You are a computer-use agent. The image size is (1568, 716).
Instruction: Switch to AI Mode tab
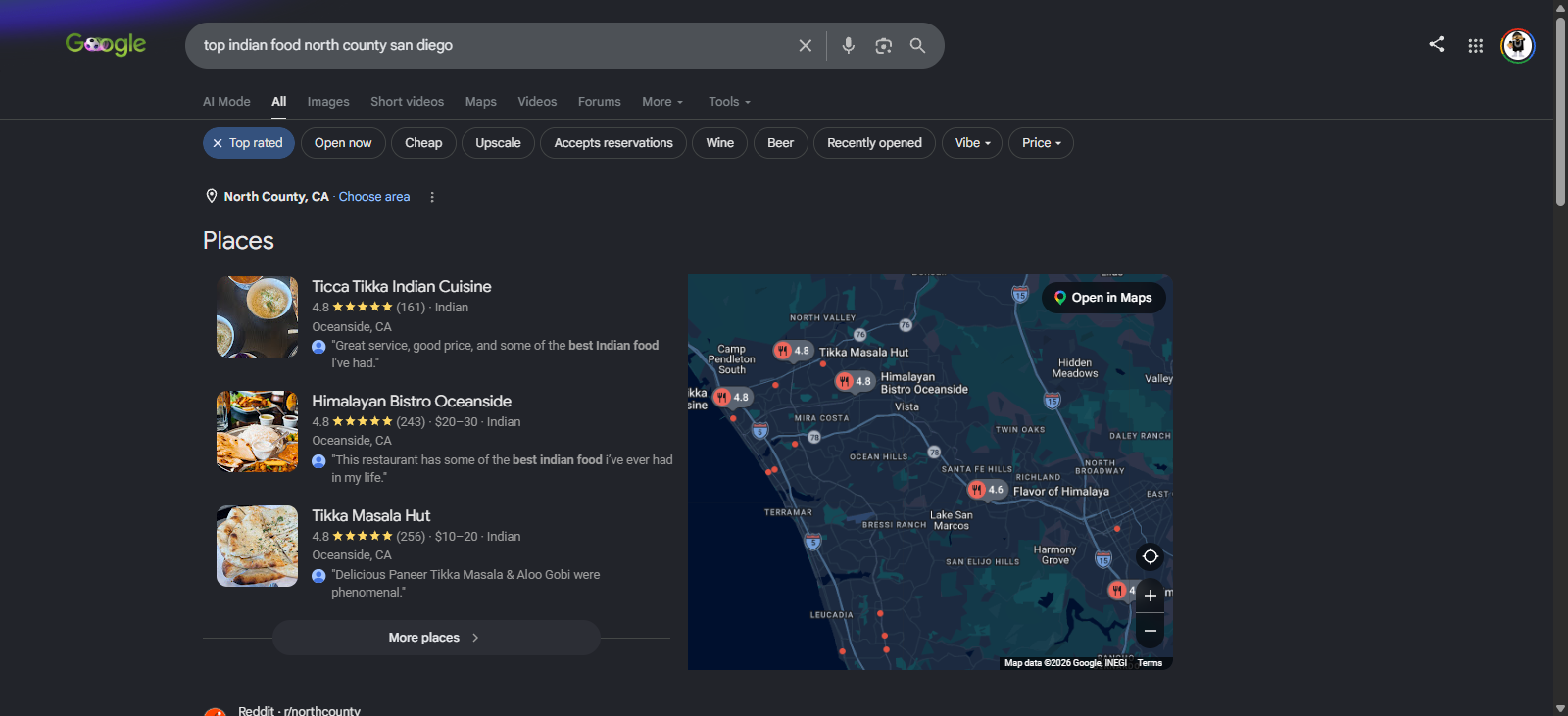226,102
